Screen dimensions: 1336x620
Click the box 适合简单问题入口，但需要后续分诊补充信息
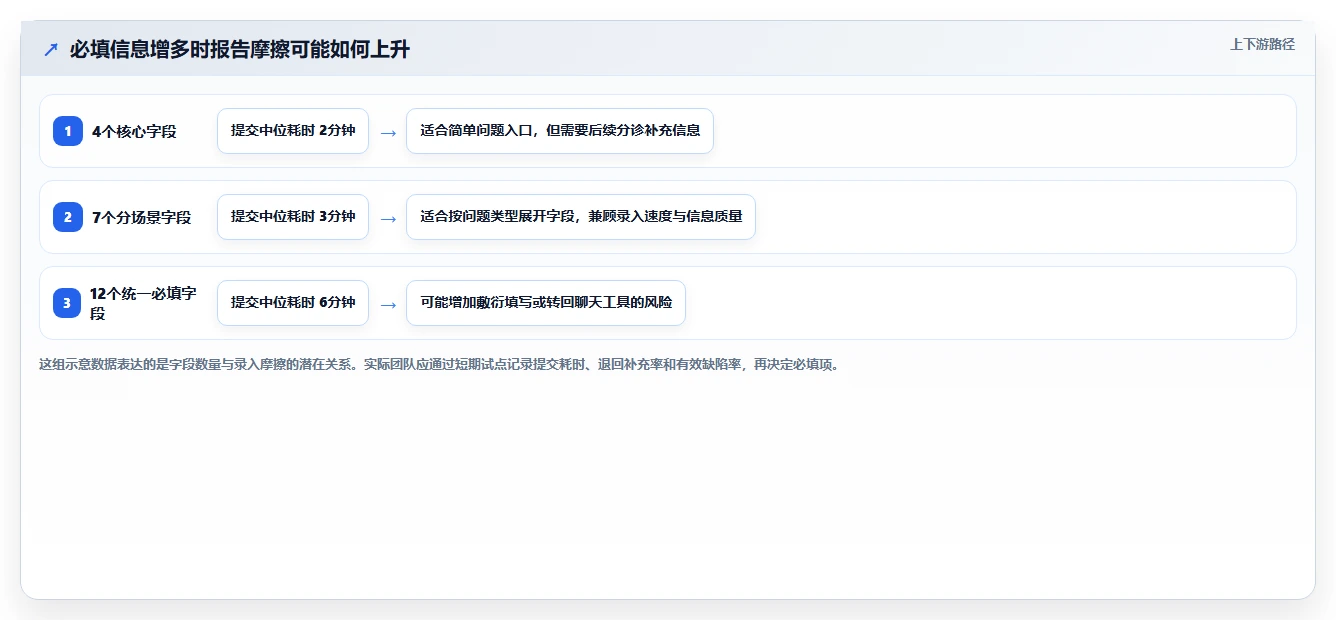point(560,131)
